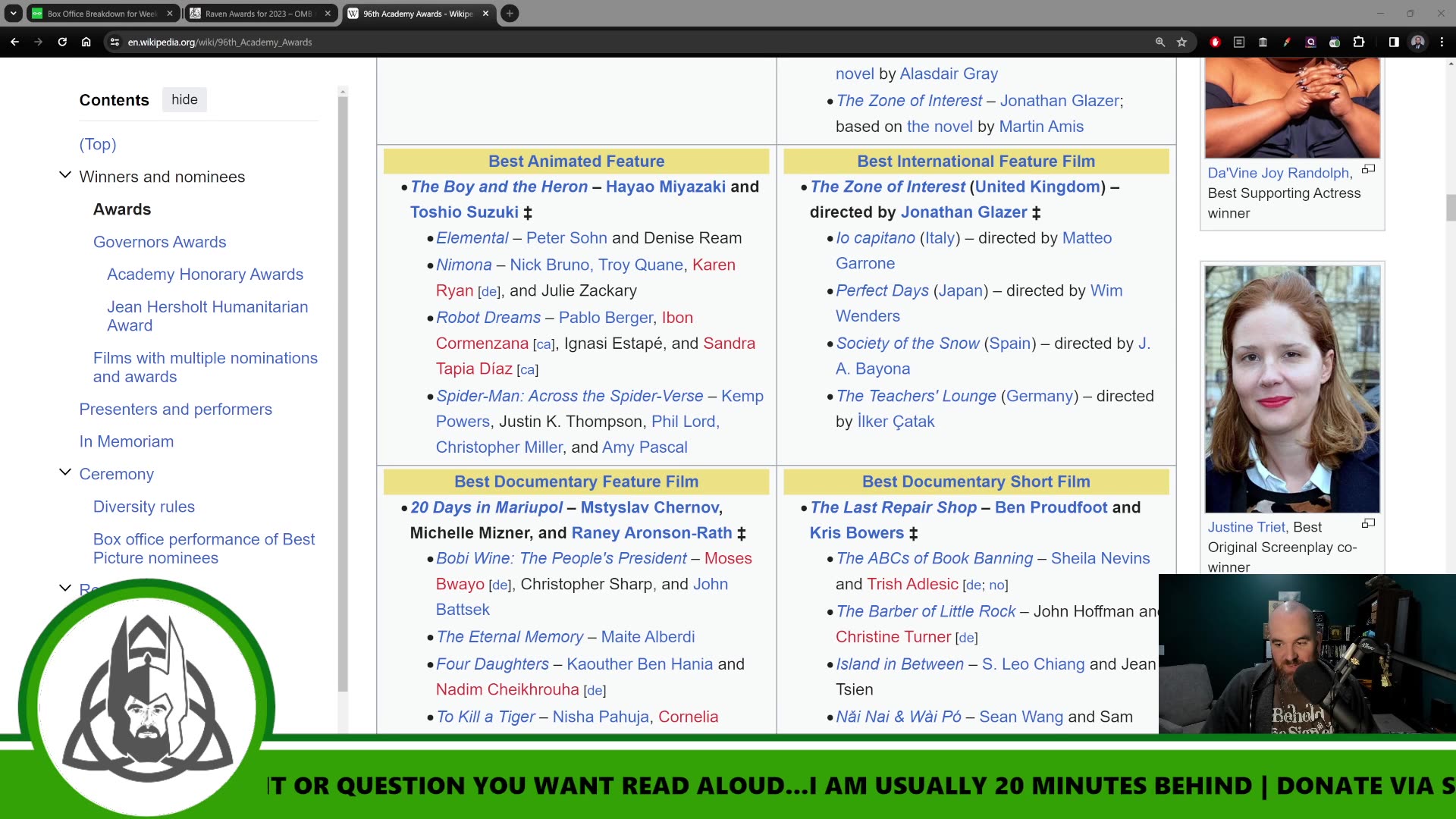The width and height of the screenshot is (1456, 819).
Task: Open the Extensions puzzle-piece menu
Action: [x=1359, y=42]
